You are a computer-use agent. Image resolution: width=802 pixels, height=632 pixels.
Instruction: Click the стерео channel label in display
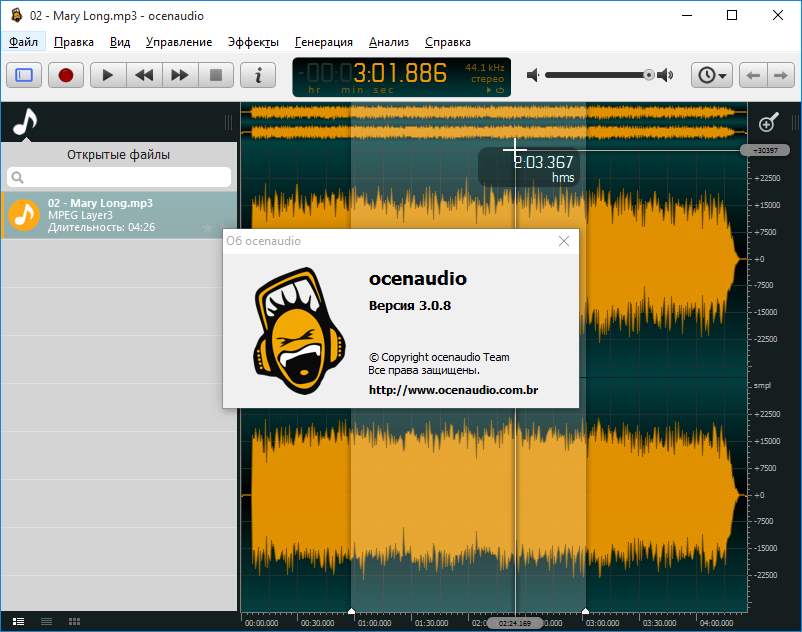pos(487,79)
